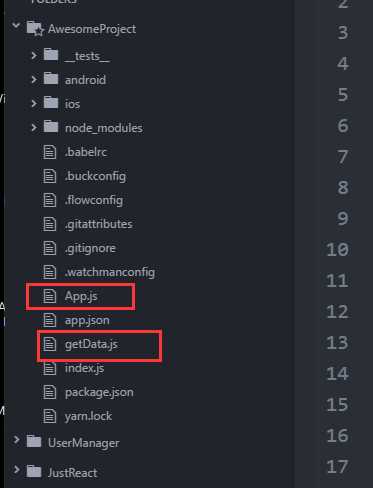The height and width of the screenshot is (488, 373).
Task: Click the UserManager folder icon
Action: point(34,442)
